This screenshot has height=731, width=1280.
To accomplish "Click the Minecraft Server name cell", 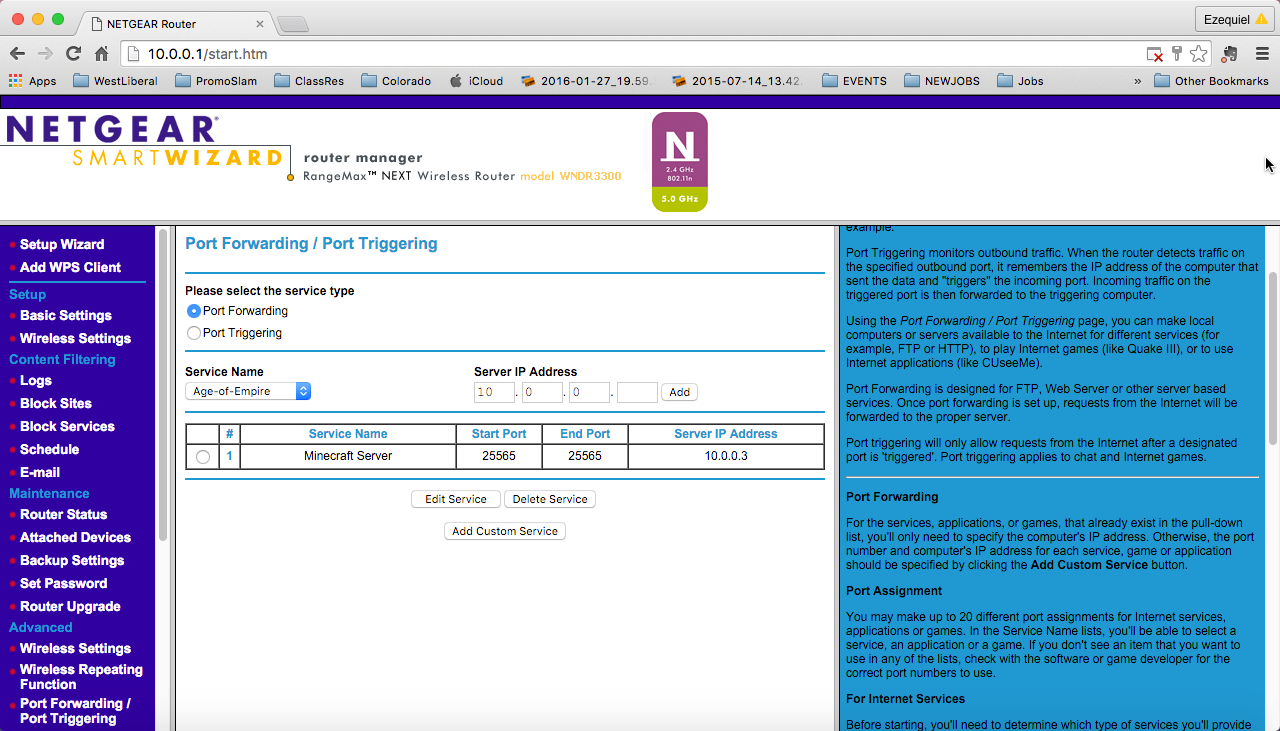I will [x=348, y=456].
